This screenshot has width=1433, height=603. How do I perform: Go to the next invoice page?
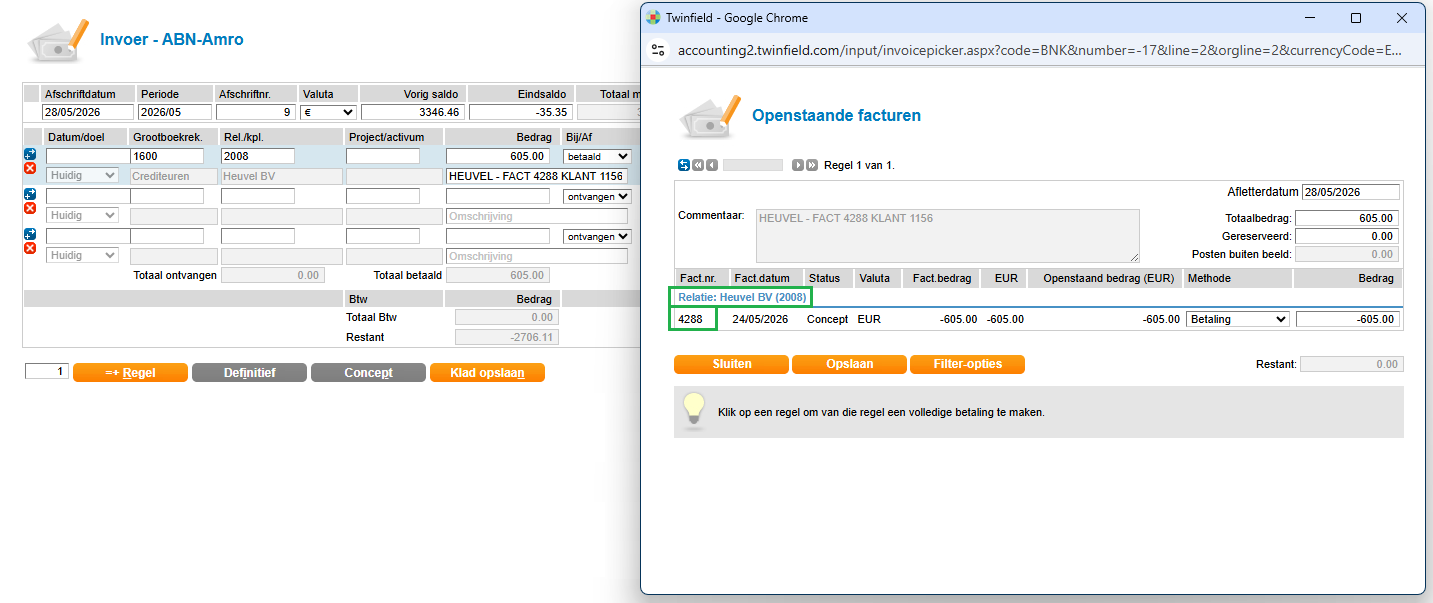point(798,165)
